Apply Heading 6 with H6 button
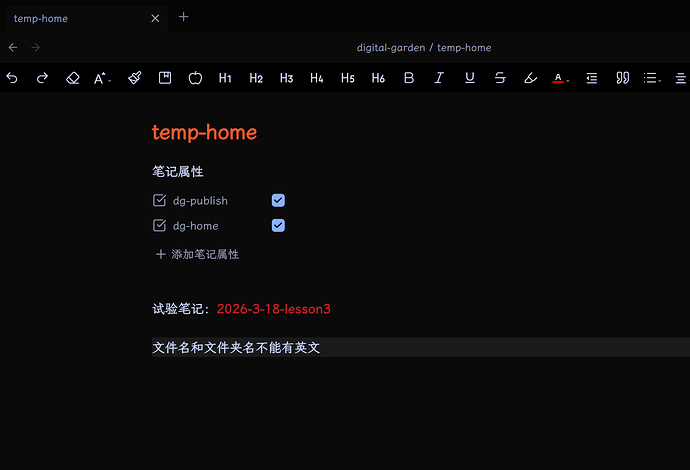The height and width of the screenshot is (470, 690). pyautogui.click(x=378, y=78)
